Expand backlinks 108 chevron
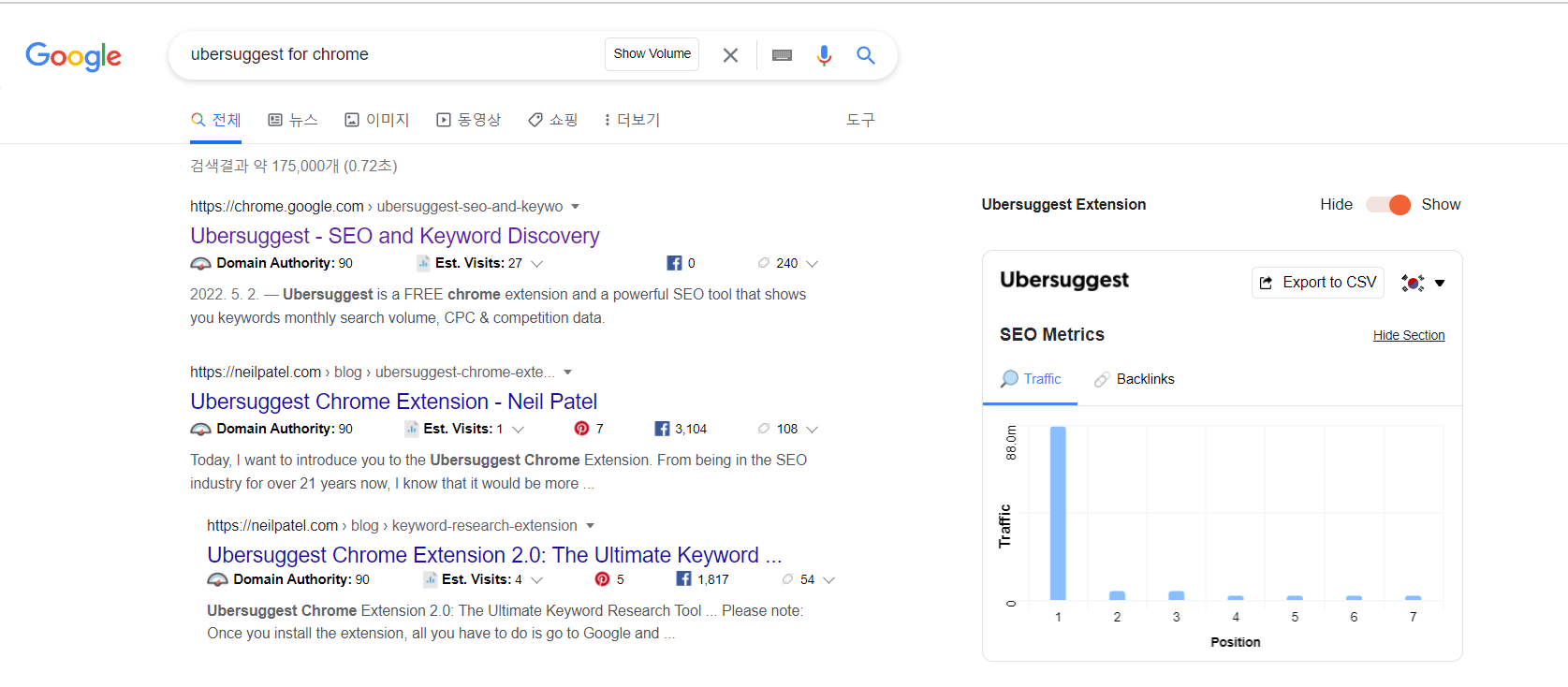Screen dimensions: 1568x687 click(x=812, y=430)
